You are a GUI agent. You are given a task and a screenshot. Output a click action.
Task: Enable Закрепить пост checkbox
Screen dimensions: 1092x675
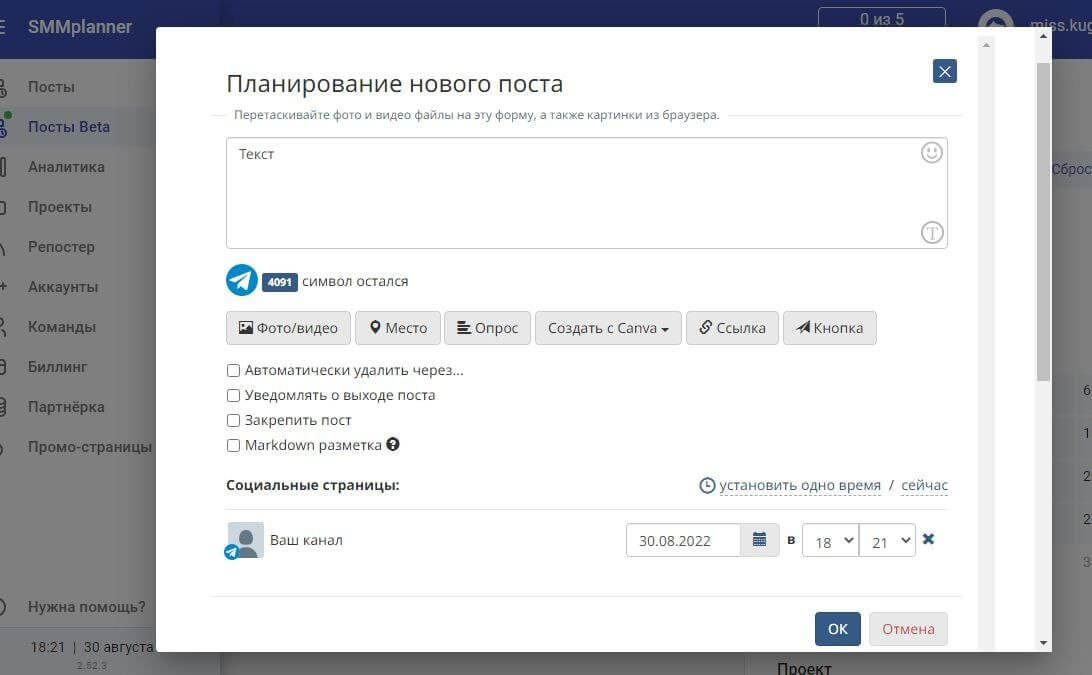point(233,420)
